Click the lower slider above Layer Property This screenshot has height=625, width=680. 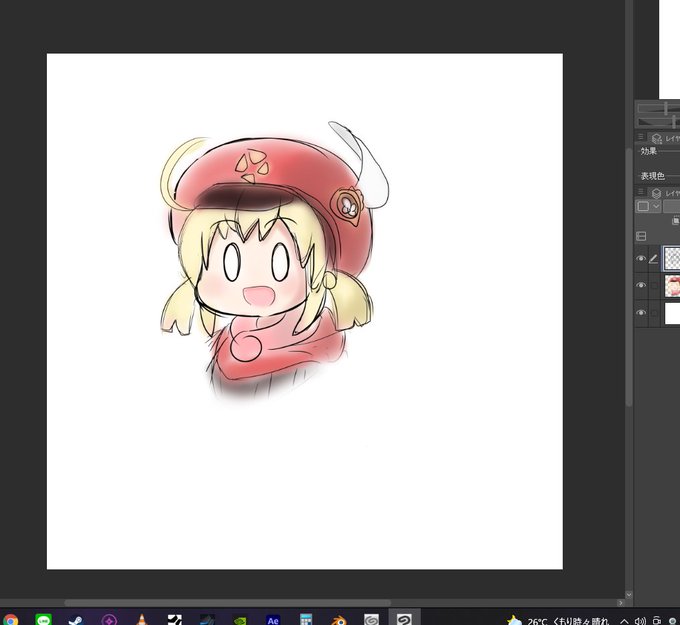(658, 121)
